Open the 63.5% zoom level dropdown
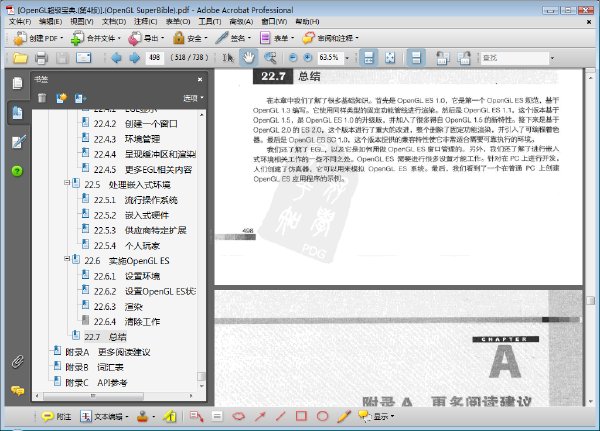This screenshot has height=431, width=600. coord(347,58)
